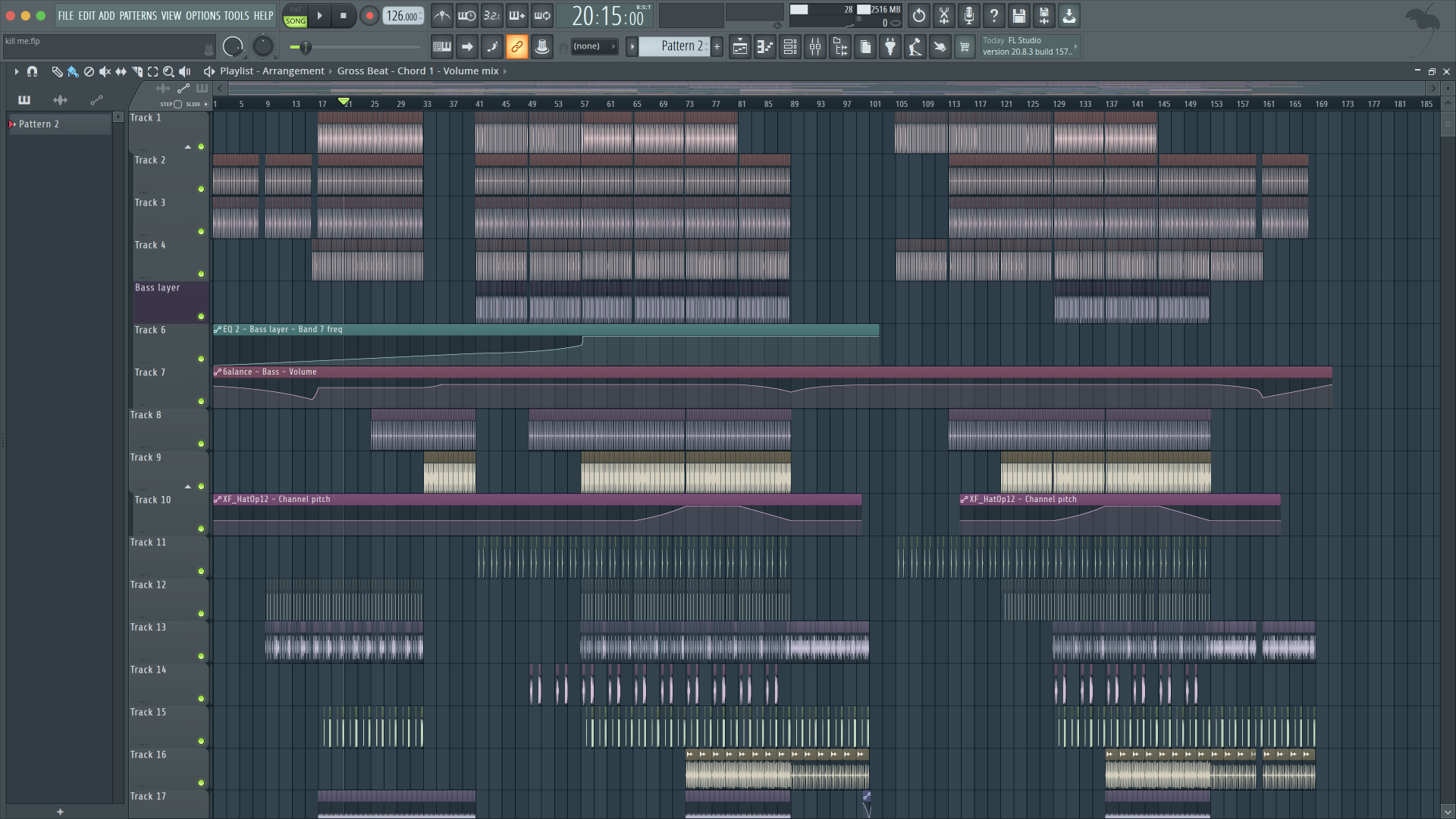Expand the news panel arrow
Image resolution: width=1456 pixels, height=819 pixels.
click(1075, 46)
